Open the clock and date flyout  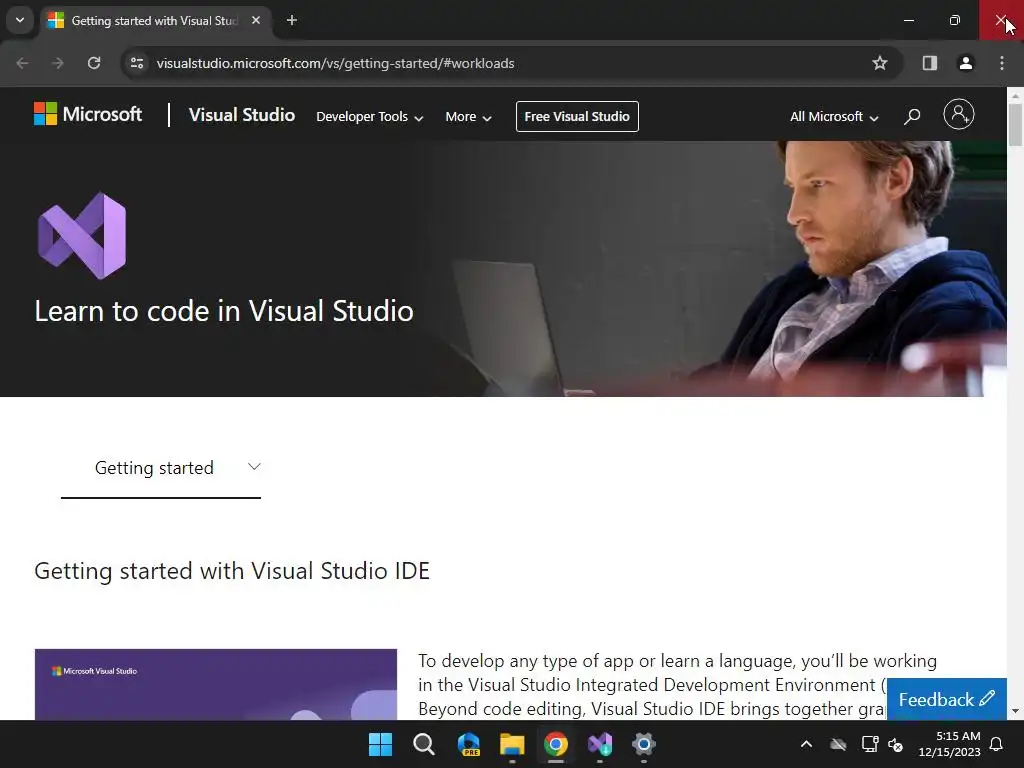pyautogui.click(x=949, y=744)
